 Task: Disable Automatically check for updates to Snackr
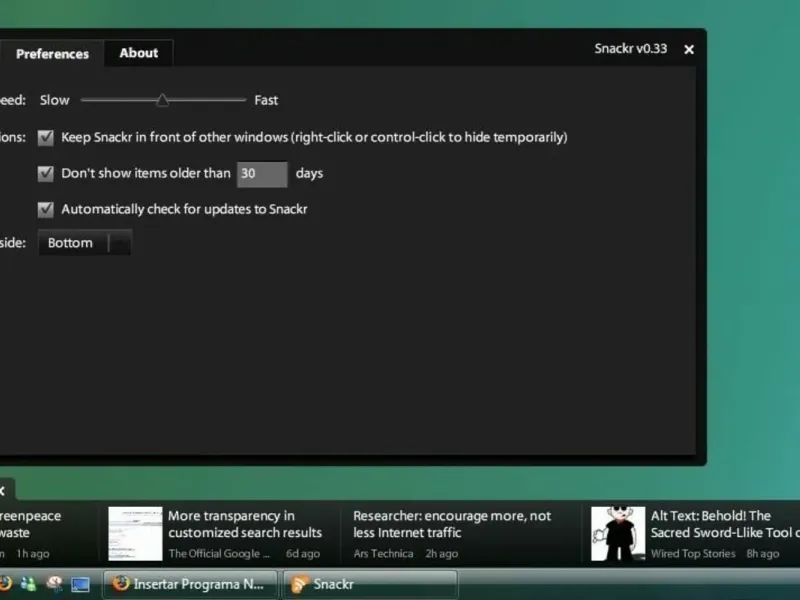click(x=45, y=209)
